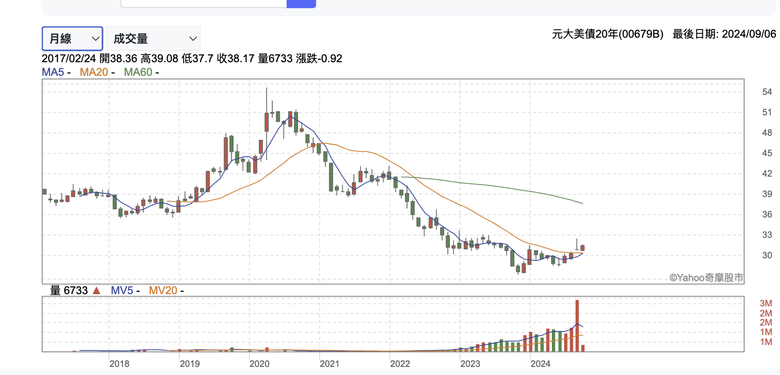The image size is (780, 375).
Task: Click the tallest red volume bar in 2024
Action: point(577,326)
